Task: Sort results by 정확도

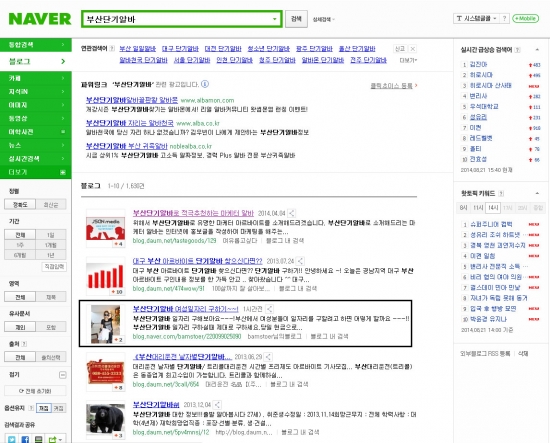Action: tap(20, 204)
